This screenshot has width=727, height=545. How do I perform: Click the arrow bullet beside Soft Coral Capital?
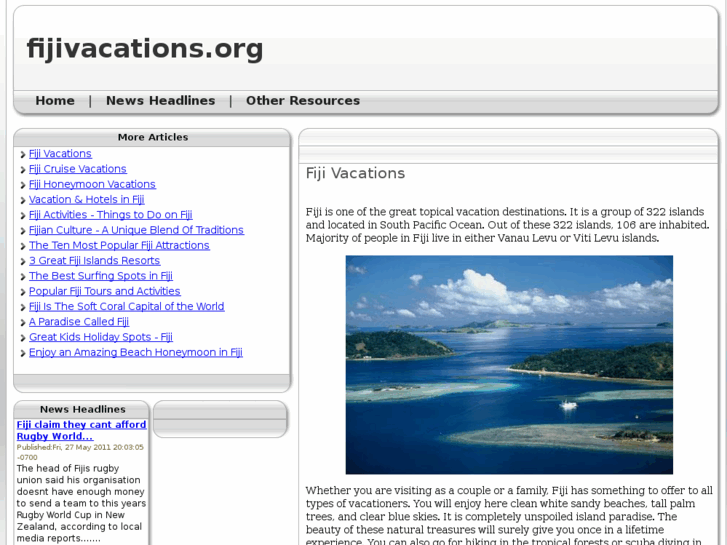click(x=23, y=308)
